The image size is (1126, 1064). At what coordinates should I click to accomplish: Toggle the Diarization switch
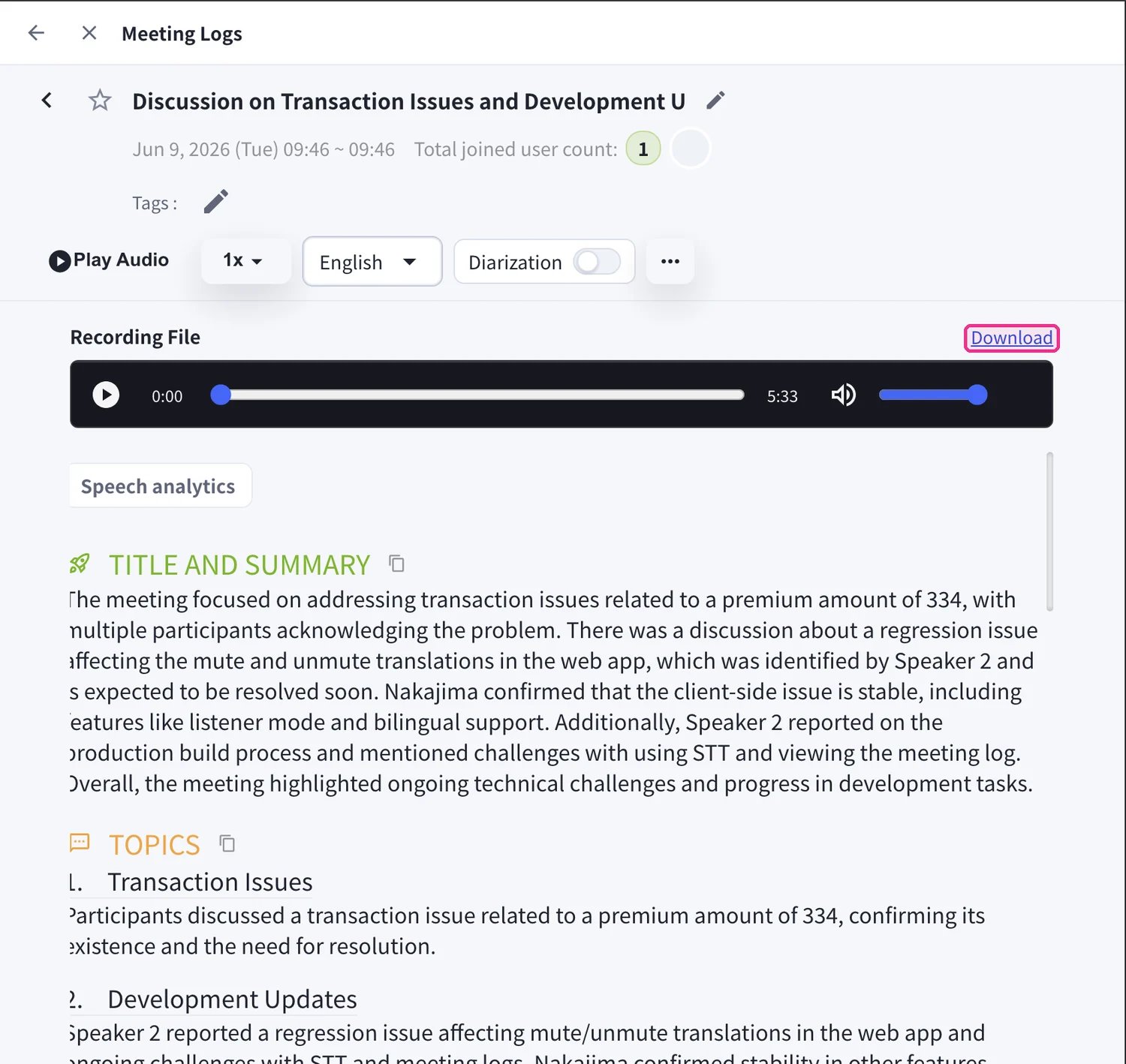click(597, 262)
